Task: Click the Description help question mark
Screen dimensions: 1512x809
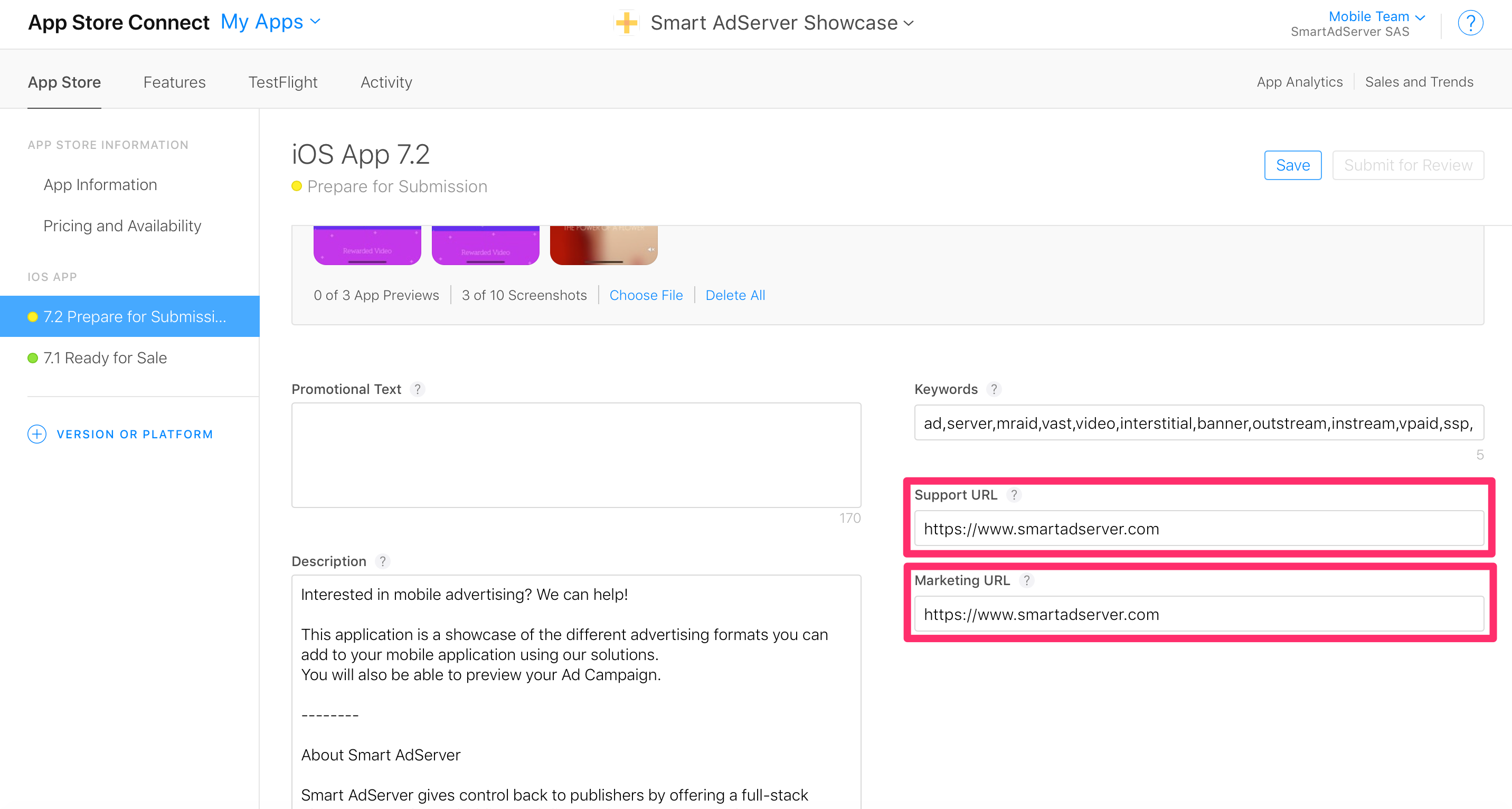Action: 383,561
